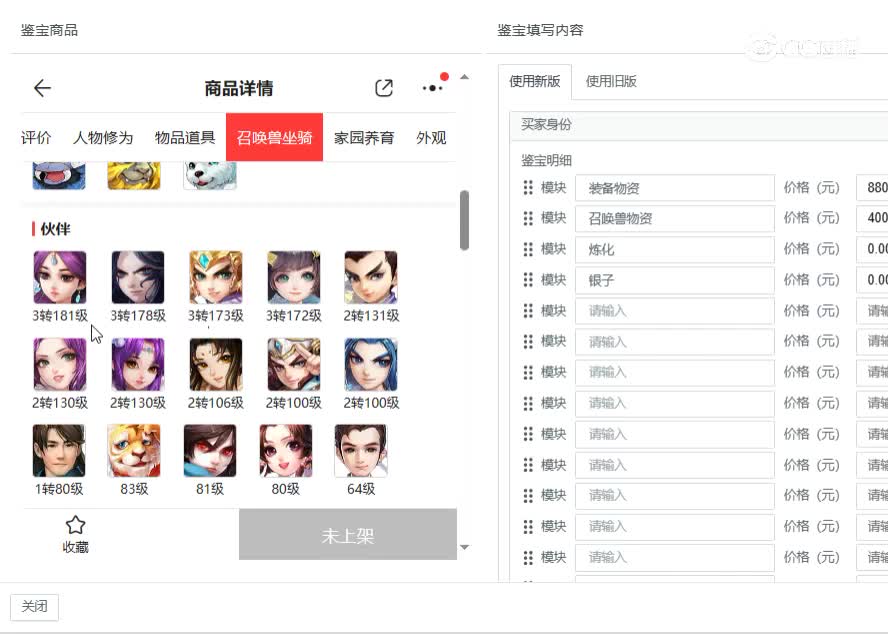Click the blue monster pet icon
This screenshot has height=634, width=888.
59,175
